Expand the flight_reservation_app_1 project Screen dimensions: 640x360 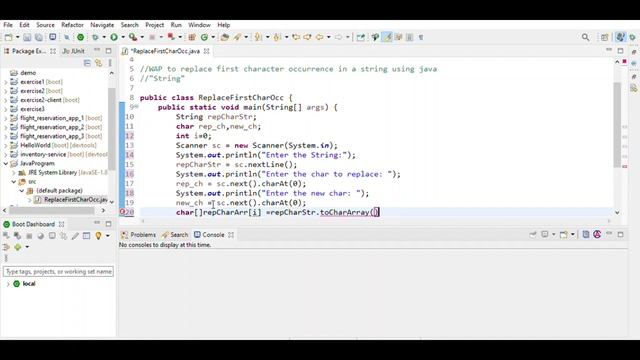coord(6,118)
